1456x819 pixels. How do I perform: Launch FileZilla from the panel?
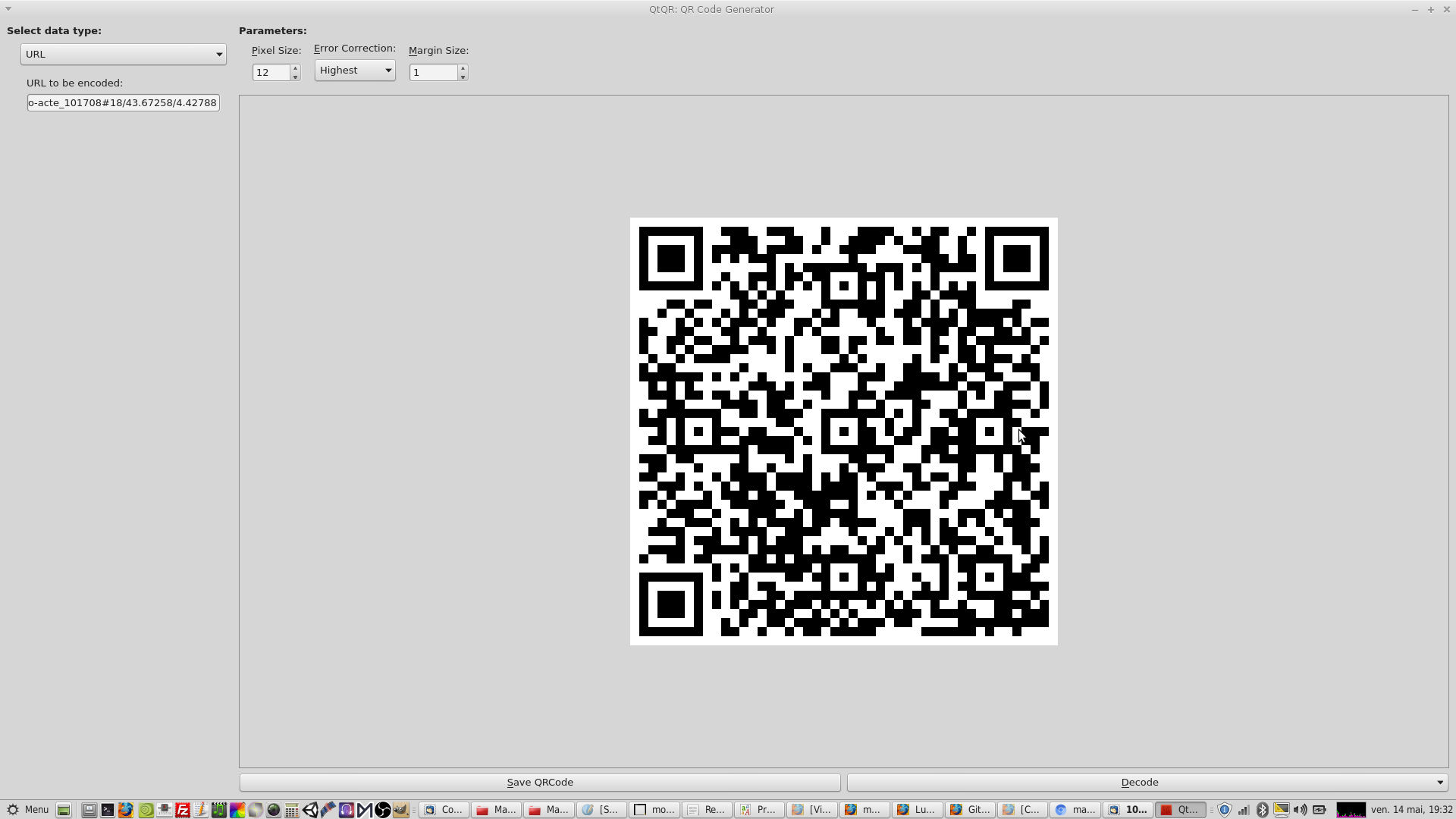pyautogui.click(x=183, y=810)
